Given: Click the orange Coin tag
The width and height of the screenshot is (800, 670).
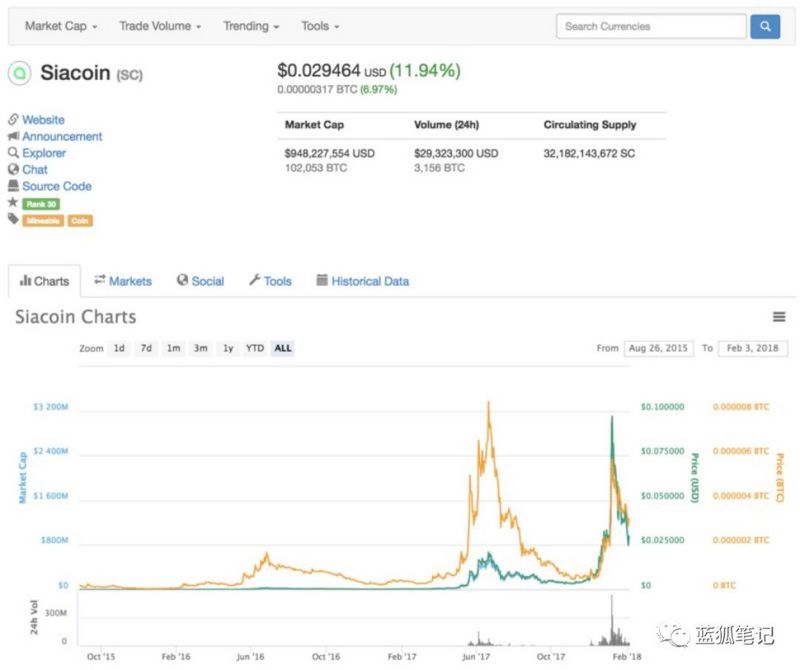Looking at the screenshot, I should pos(80,220).
